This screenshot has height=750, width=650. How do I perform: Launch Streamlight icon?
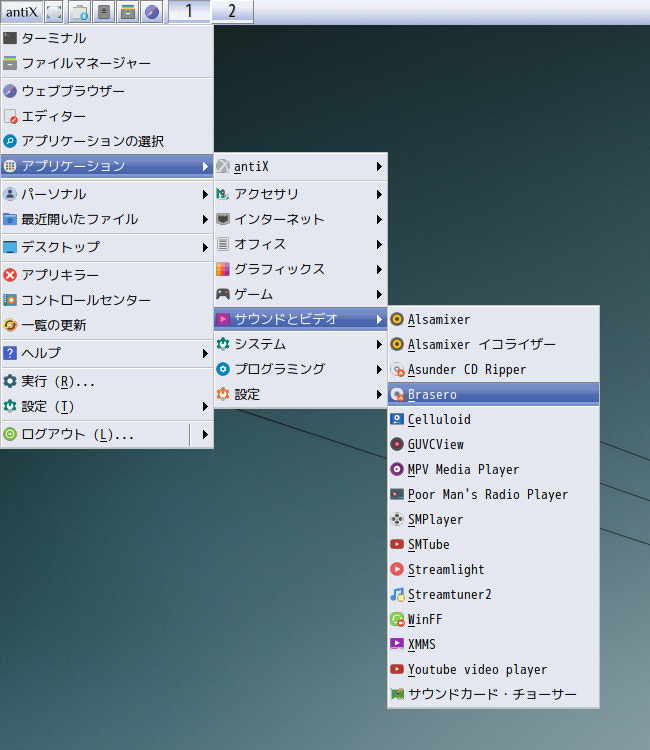(397, 569)
